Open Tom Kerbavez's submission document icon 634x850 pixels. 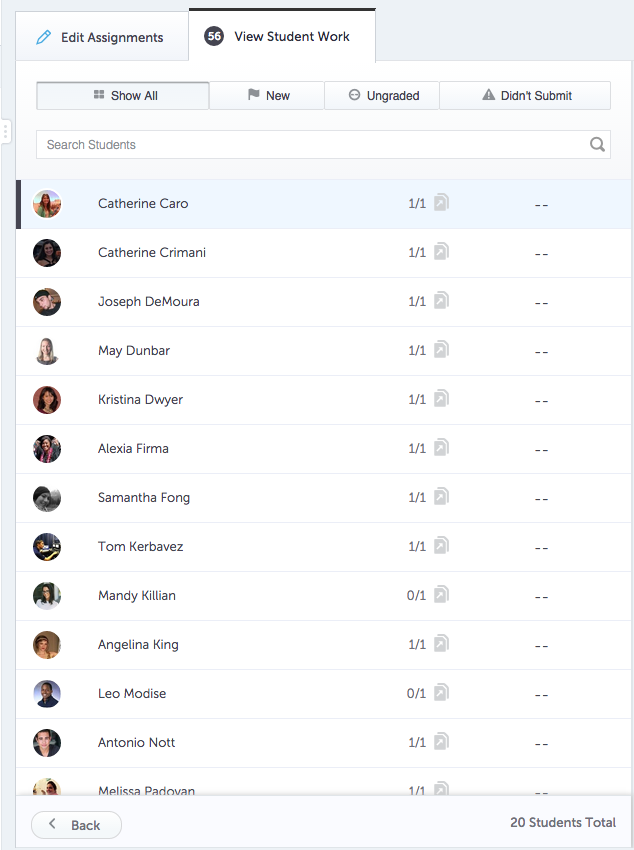(x=441, y=546)
